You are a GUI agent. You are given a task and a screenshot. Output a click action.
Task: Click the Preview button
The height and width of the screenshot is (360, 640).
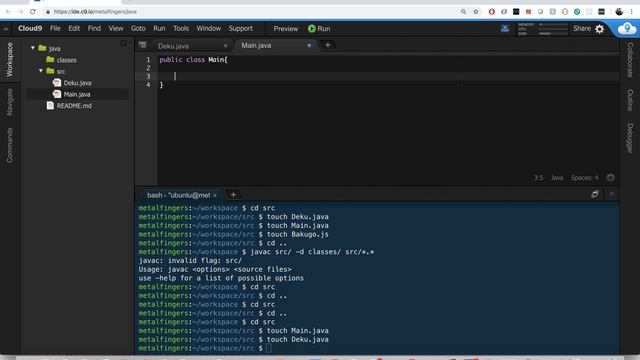coord(286,29)
